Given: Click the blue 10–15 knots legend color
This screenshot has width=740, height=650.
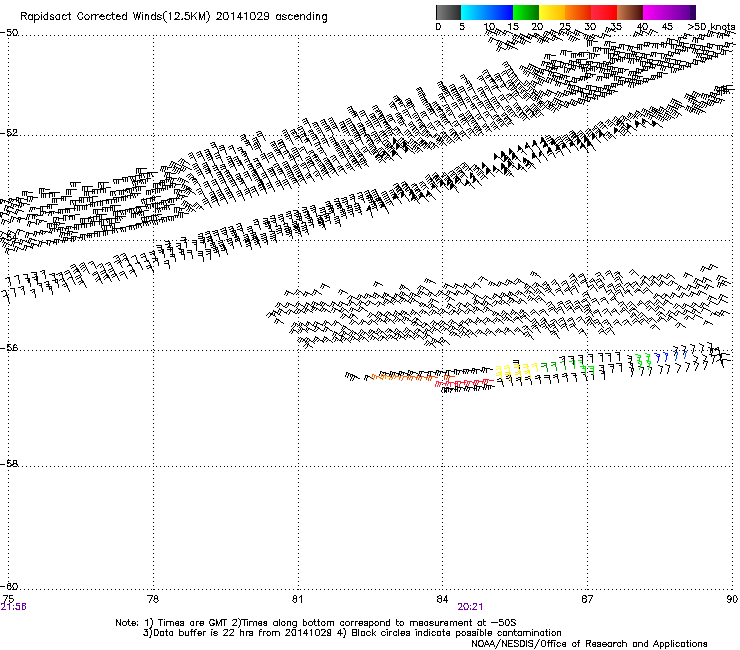Looking at the screenshot, I should (500, 12).
